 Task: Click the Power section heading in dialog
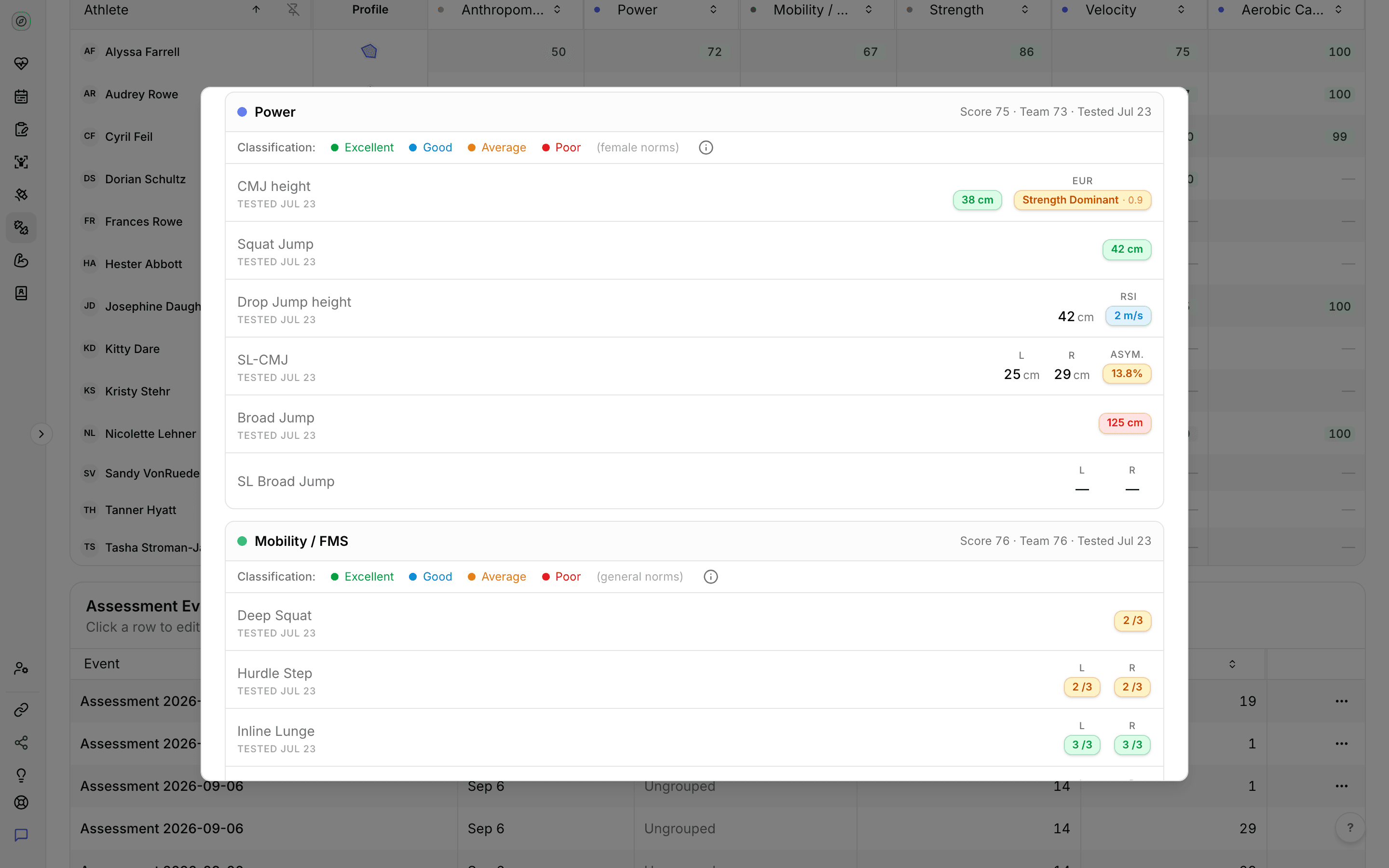[274, 112]
